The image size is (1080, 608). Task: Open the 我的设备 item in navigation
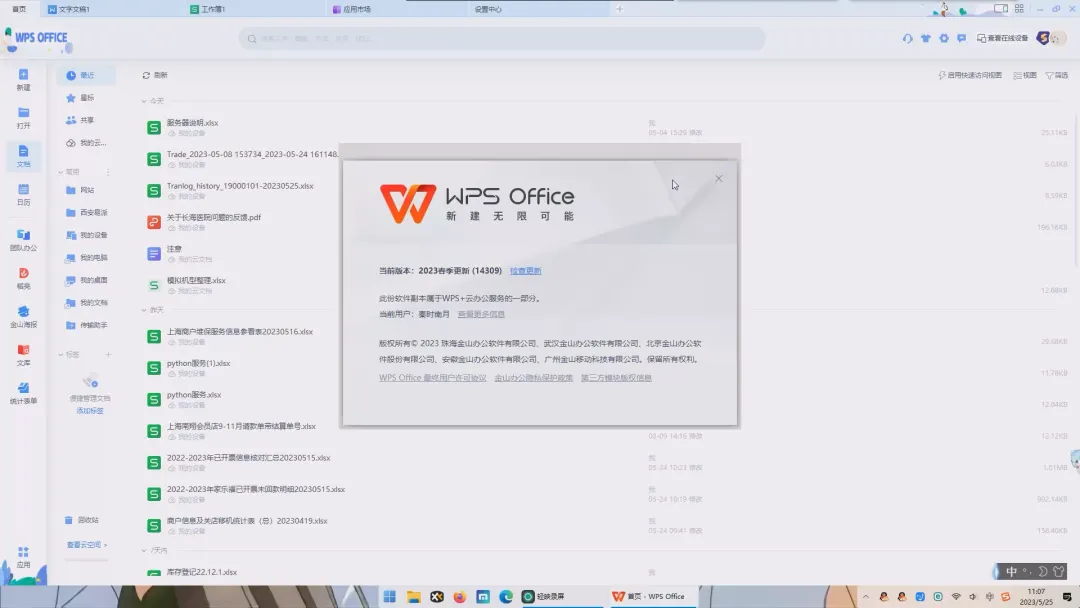point(86,235)
